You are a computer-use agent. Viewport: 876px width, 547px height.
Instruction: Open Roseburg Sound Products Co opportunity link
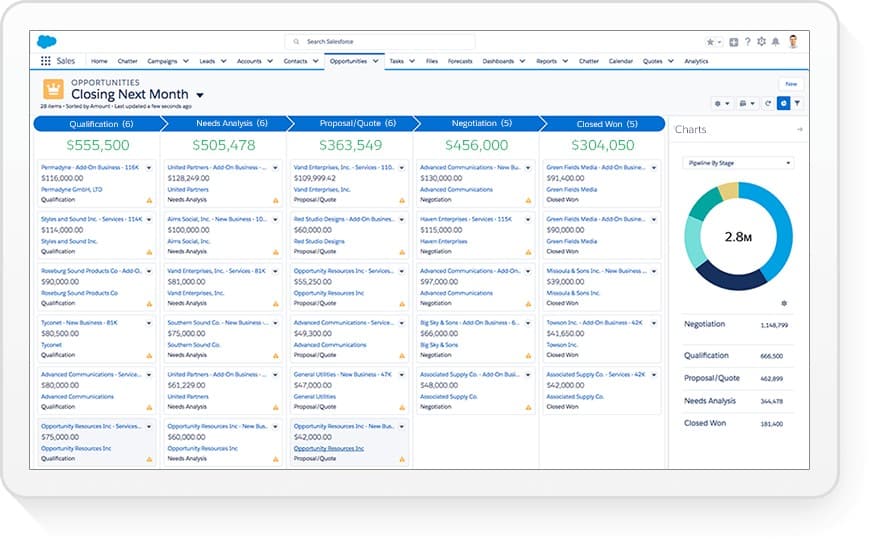(91, 271)
